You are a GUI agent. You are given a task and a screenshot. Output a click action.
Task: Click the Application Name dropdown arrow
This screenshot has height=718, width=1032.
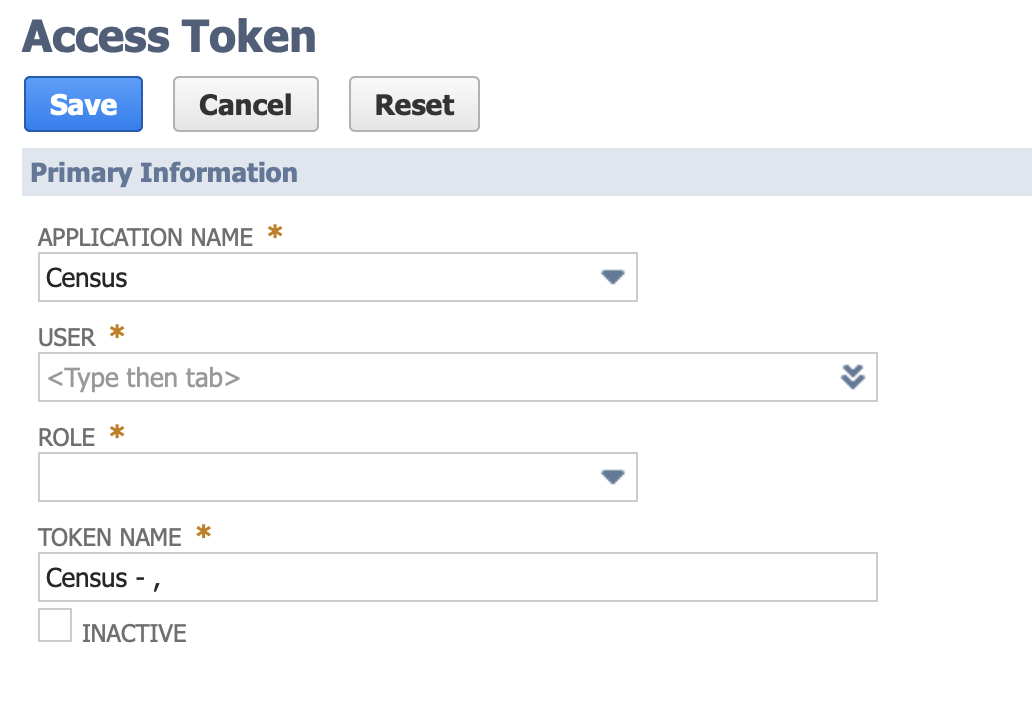[x=612, y=277]
